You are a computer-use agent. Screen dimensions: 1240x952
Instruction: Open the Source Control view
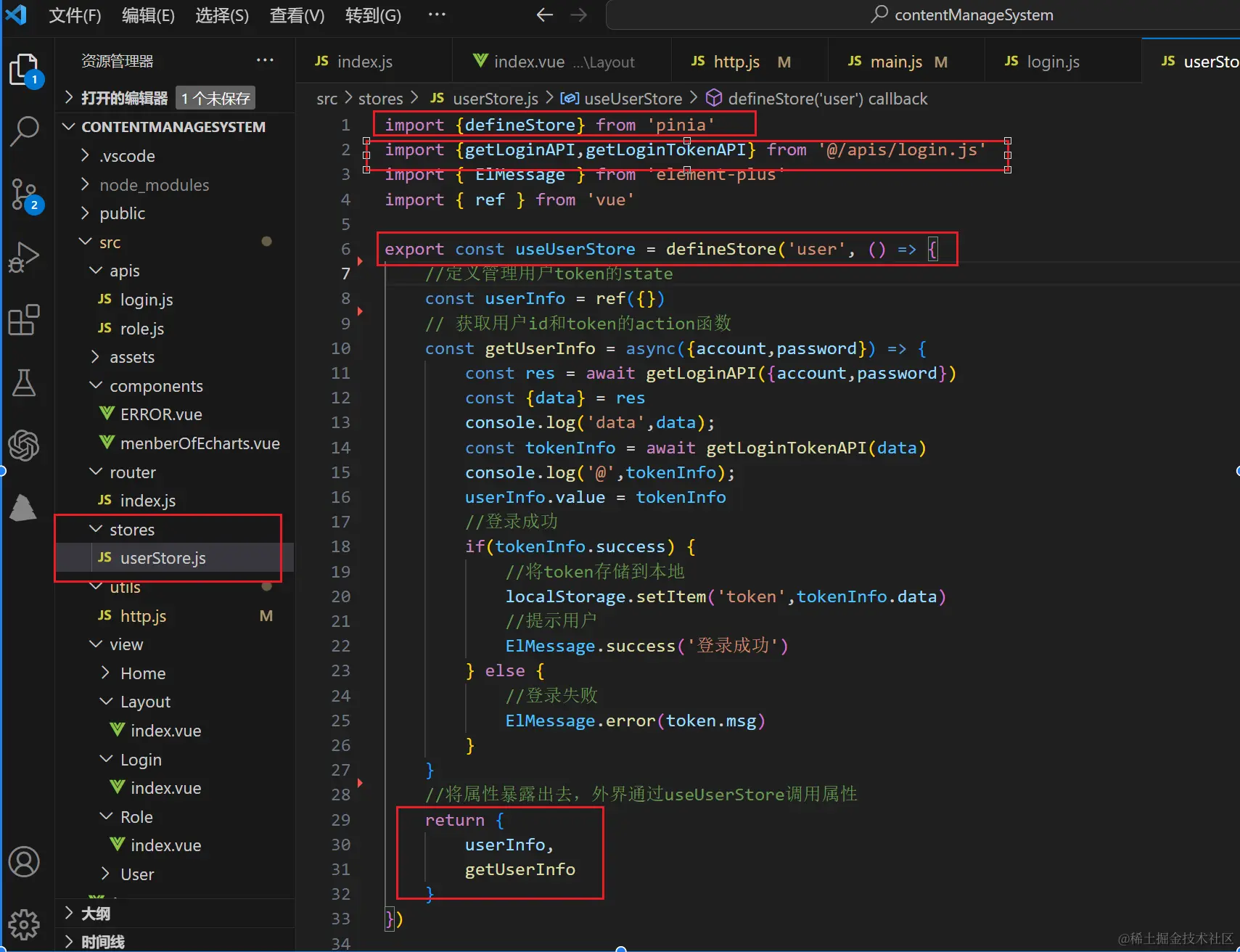pos(26,196)
